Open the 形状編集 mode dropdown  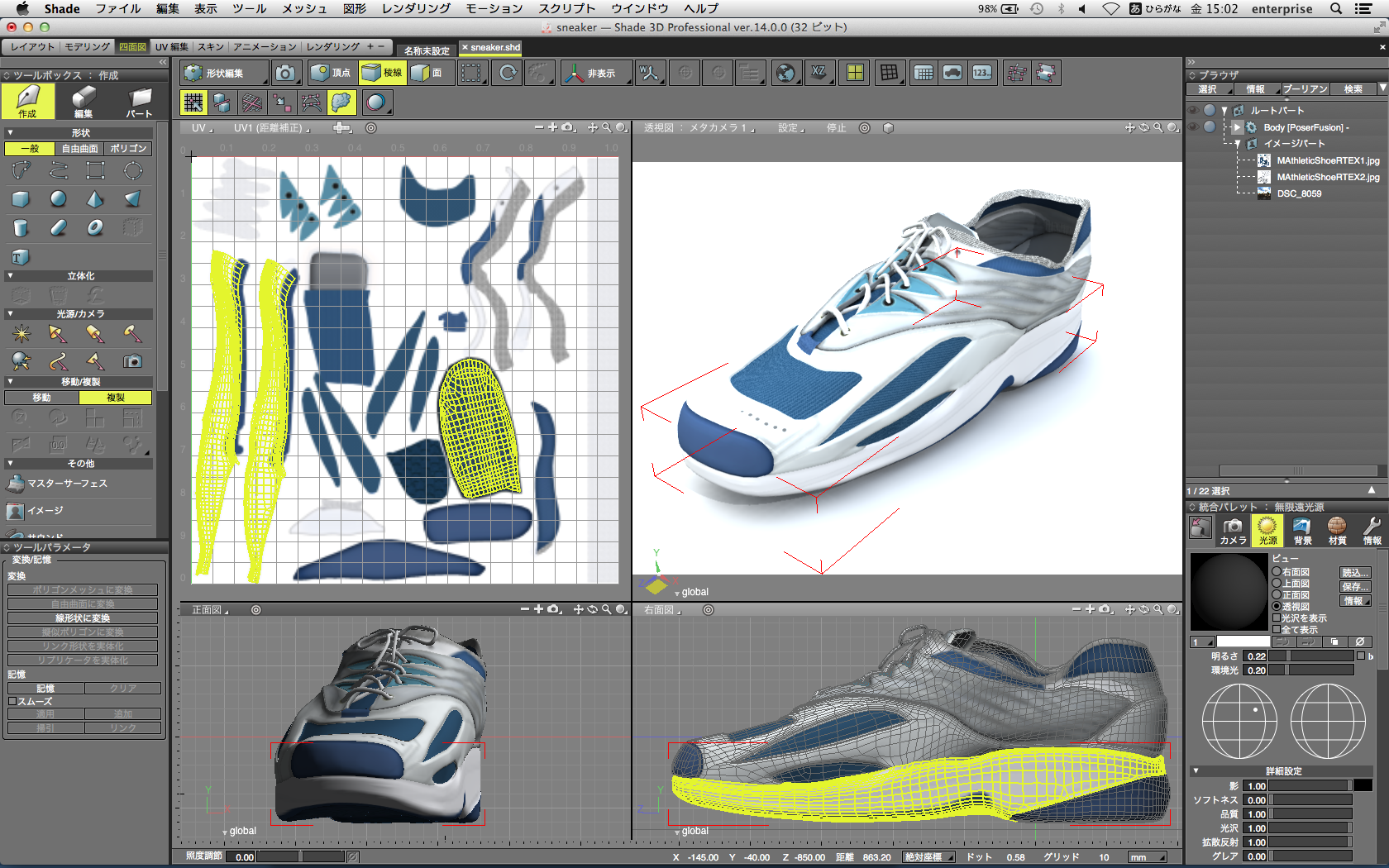click(225, 74)
